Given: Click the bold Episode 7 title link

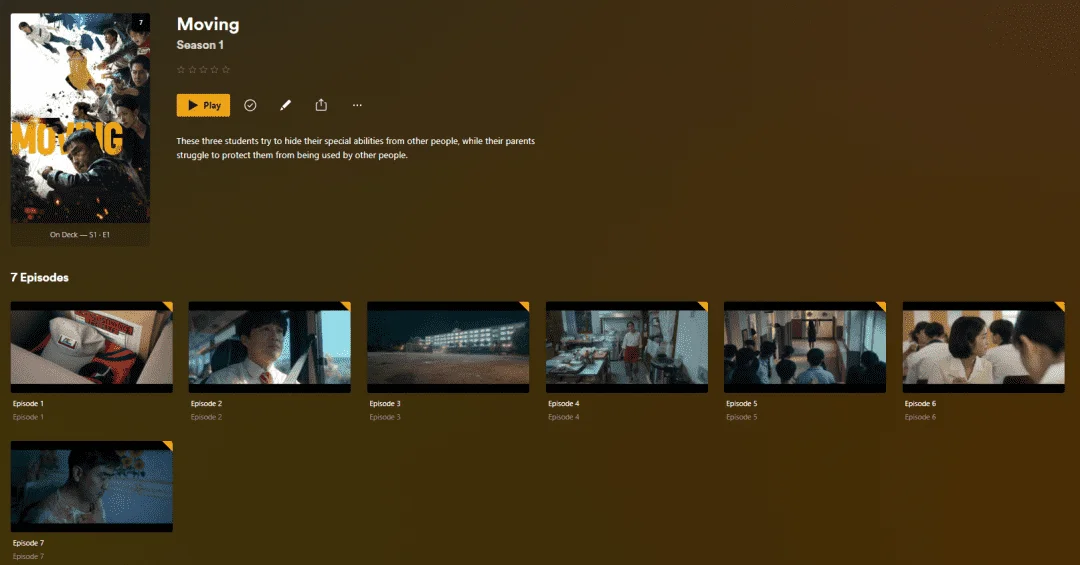Looking at the screenshot, I should pyautogui.click(x=28, y=543).
